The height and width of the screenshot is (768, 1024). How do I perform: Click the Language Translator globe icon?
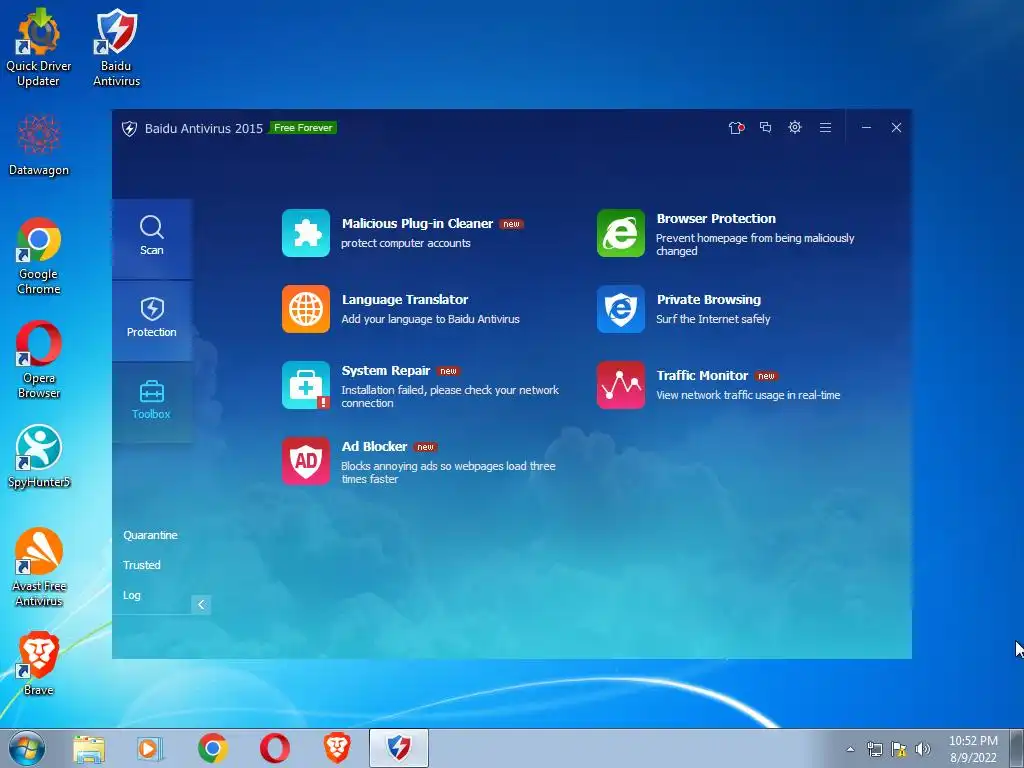(x=306, y=309)
